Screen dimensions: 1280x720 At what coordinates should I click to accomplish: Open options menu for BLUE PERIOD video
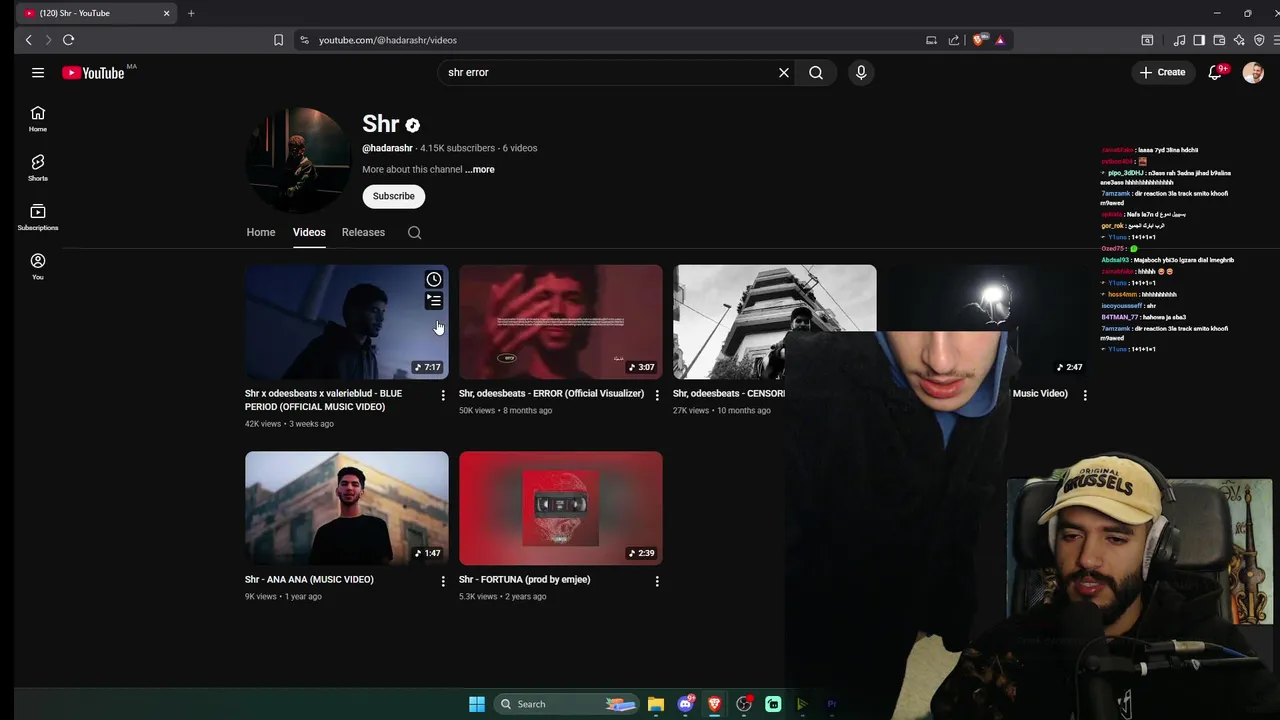(x=443, y=395)
